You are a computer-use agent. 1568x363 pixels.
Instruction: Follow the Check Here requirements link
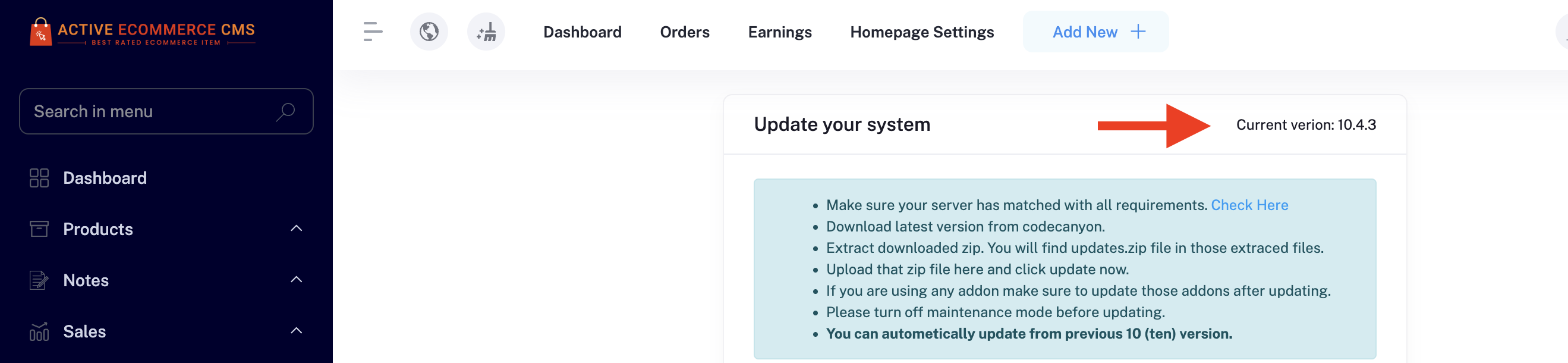point(1249,205)
